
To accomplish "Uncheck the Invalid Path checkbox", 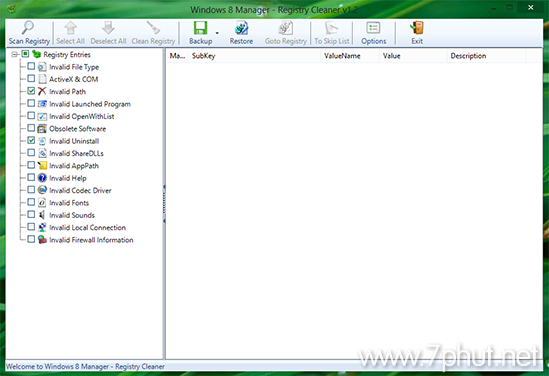I will click(x=31, y=91).
